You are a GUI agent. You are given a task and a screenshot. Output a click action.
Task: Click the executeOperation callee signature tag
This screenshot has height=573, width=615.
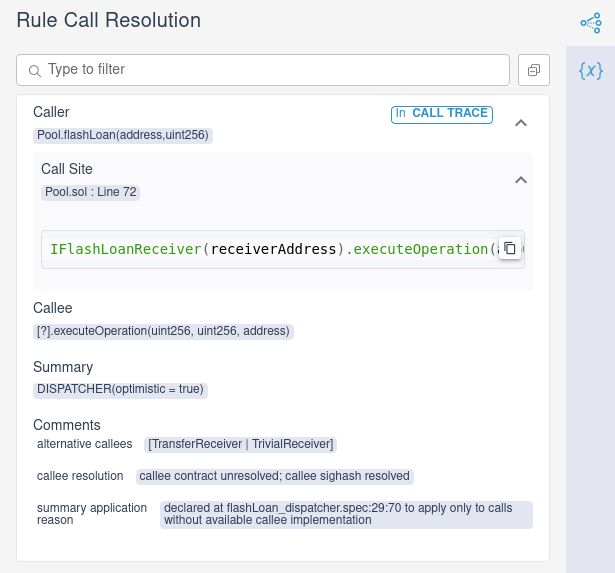164,331
